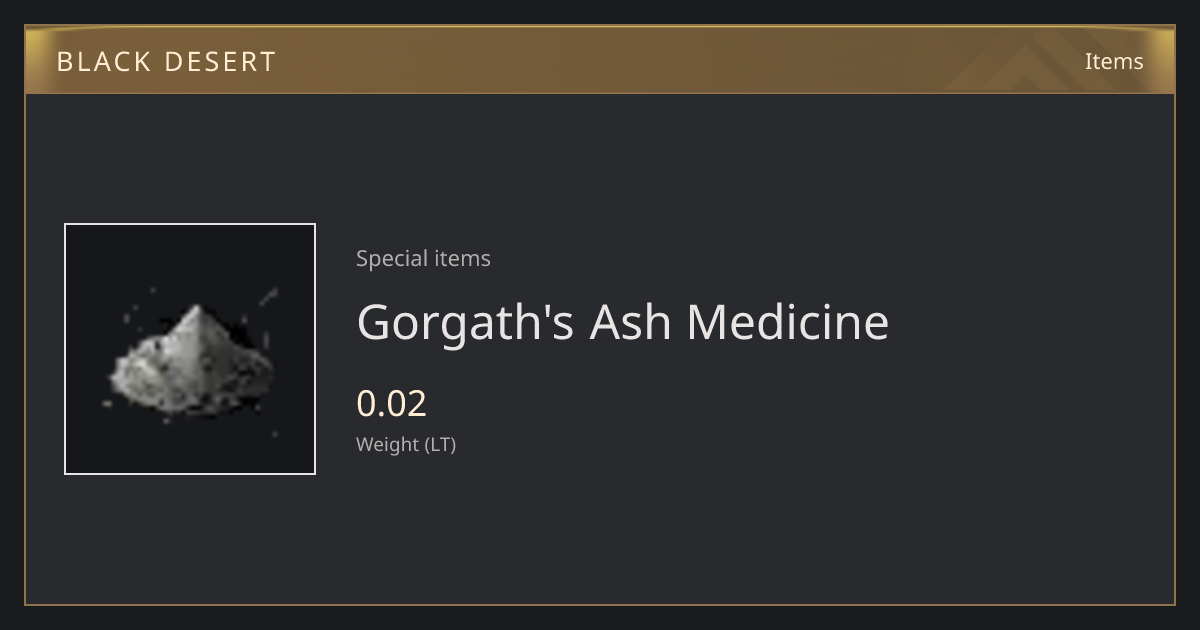Click the white-framed item image box

coord(190,349)
